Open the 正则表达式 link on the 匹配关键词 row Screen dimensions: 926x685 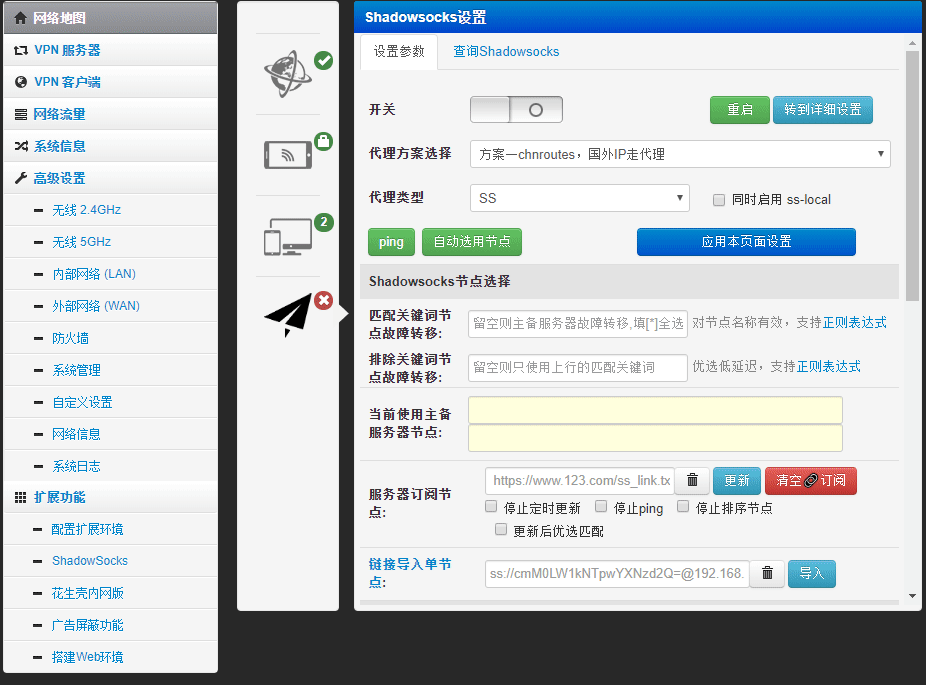tap(855, 322)
